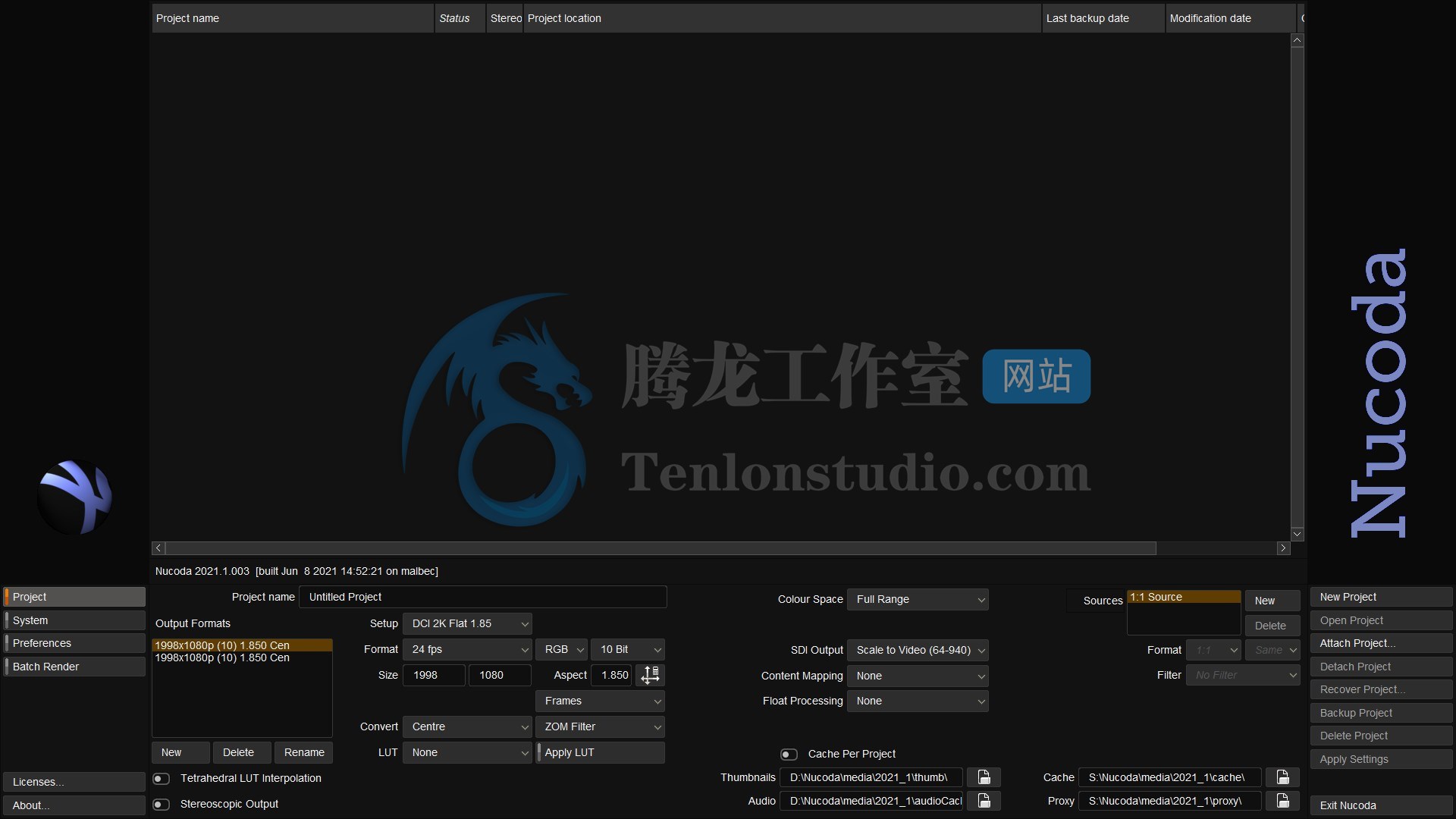Click the aspect ratio lock icon
1456x819 pixels.
click(650, 675)
